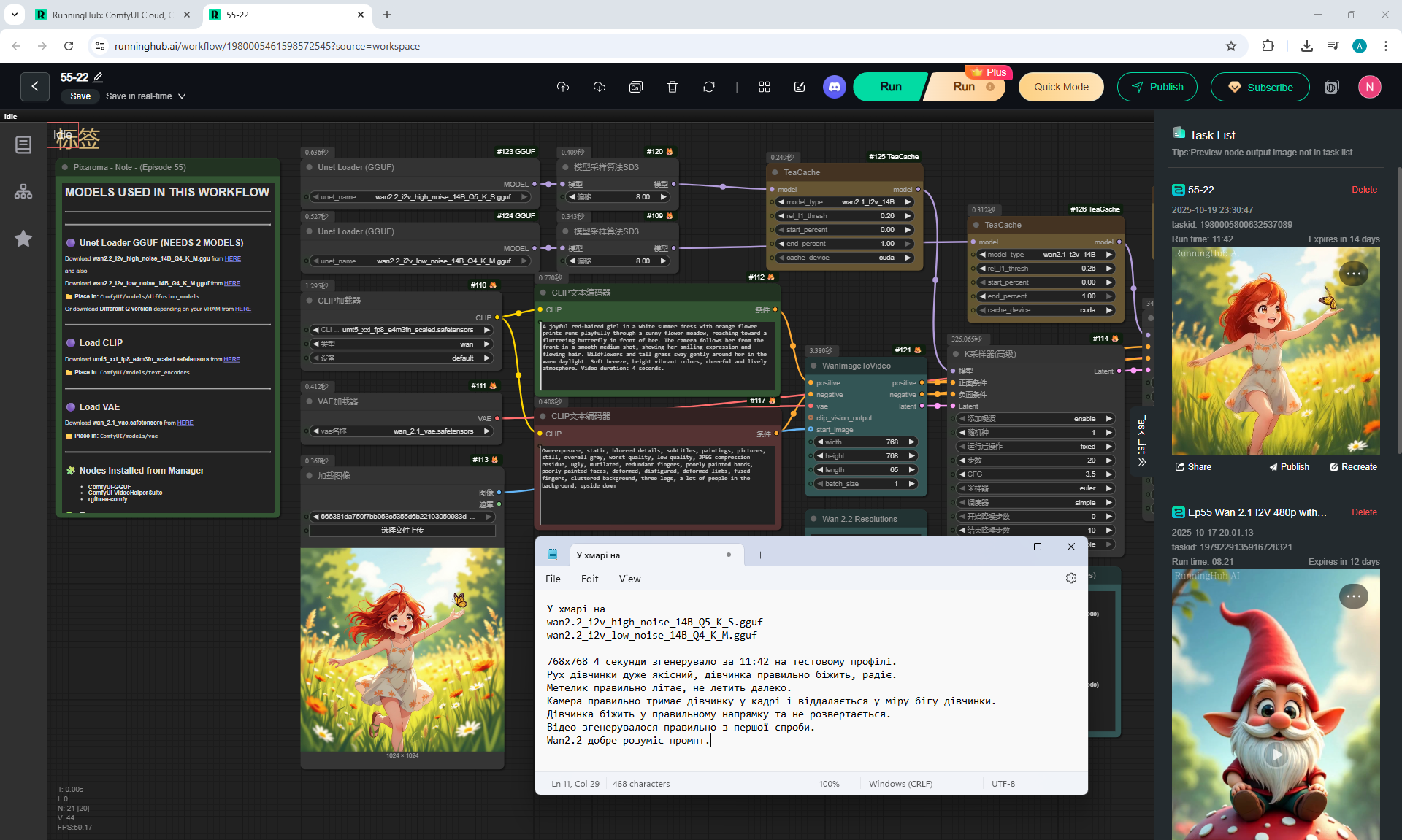This screenshot has width=1402, height=840.
Task: Click the cloud upload icon
Action: pyautogui.click(x=562, y=87)
